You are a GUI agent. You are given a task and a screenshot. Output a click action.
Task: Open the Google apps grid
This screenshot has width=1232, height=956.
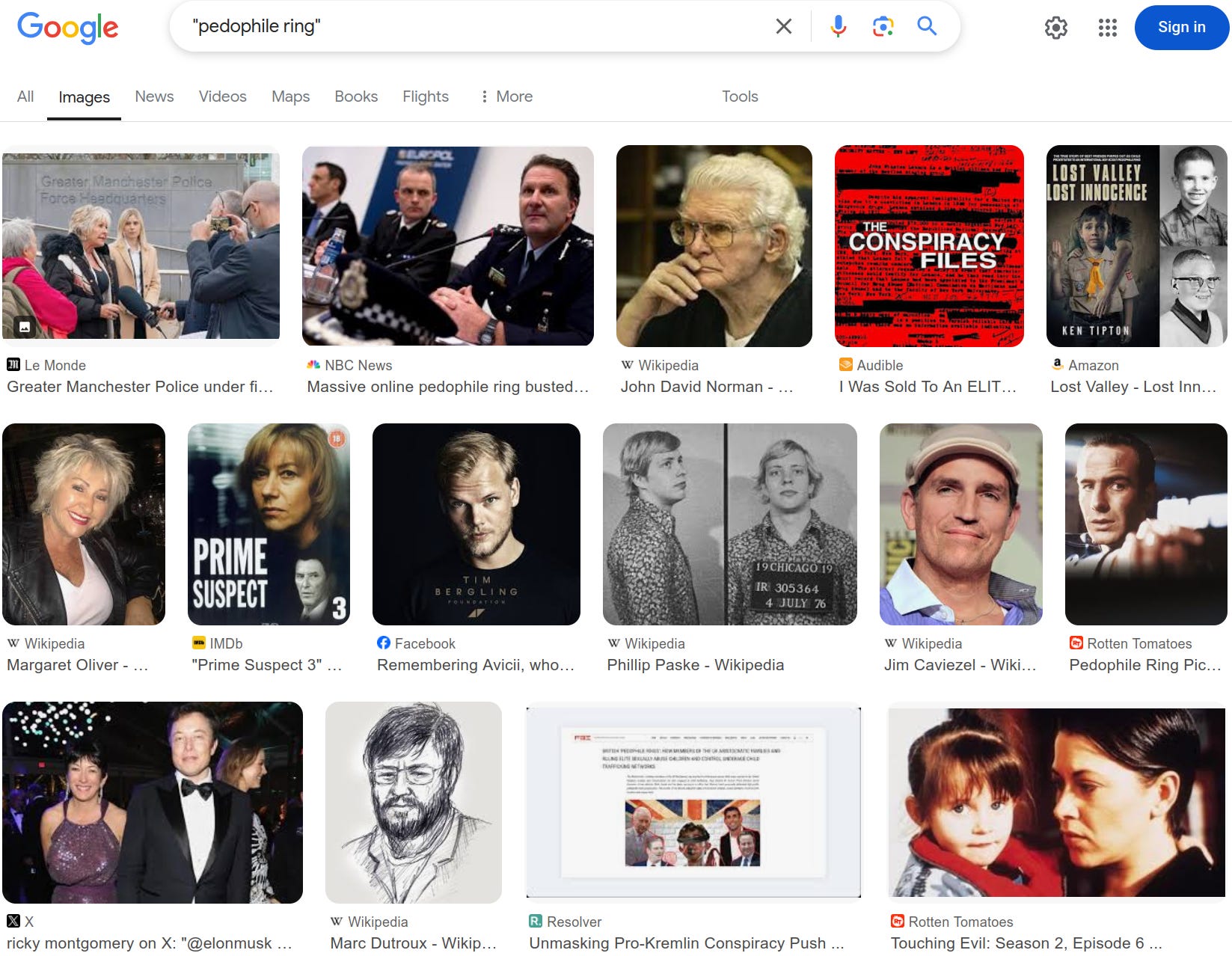(x=1107, y=28)
